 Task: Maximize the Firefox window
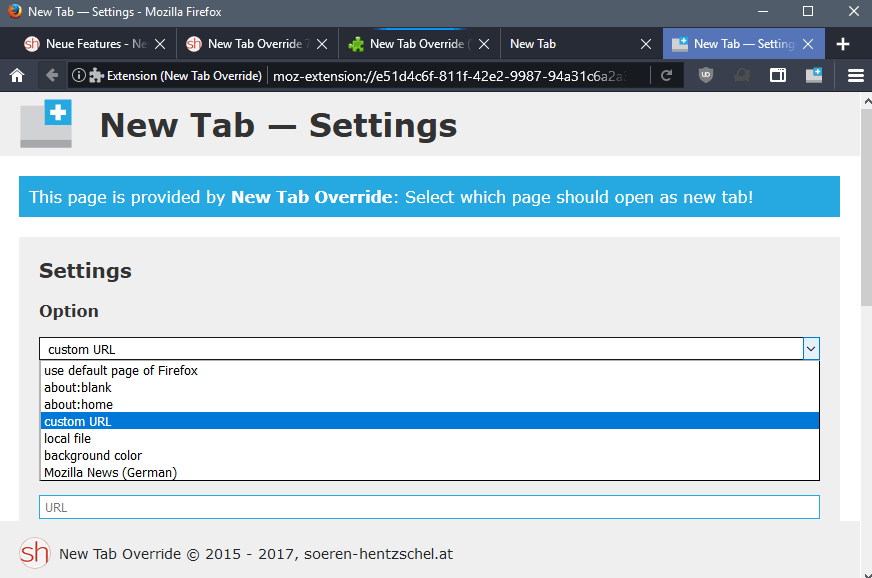coord(808,11)
